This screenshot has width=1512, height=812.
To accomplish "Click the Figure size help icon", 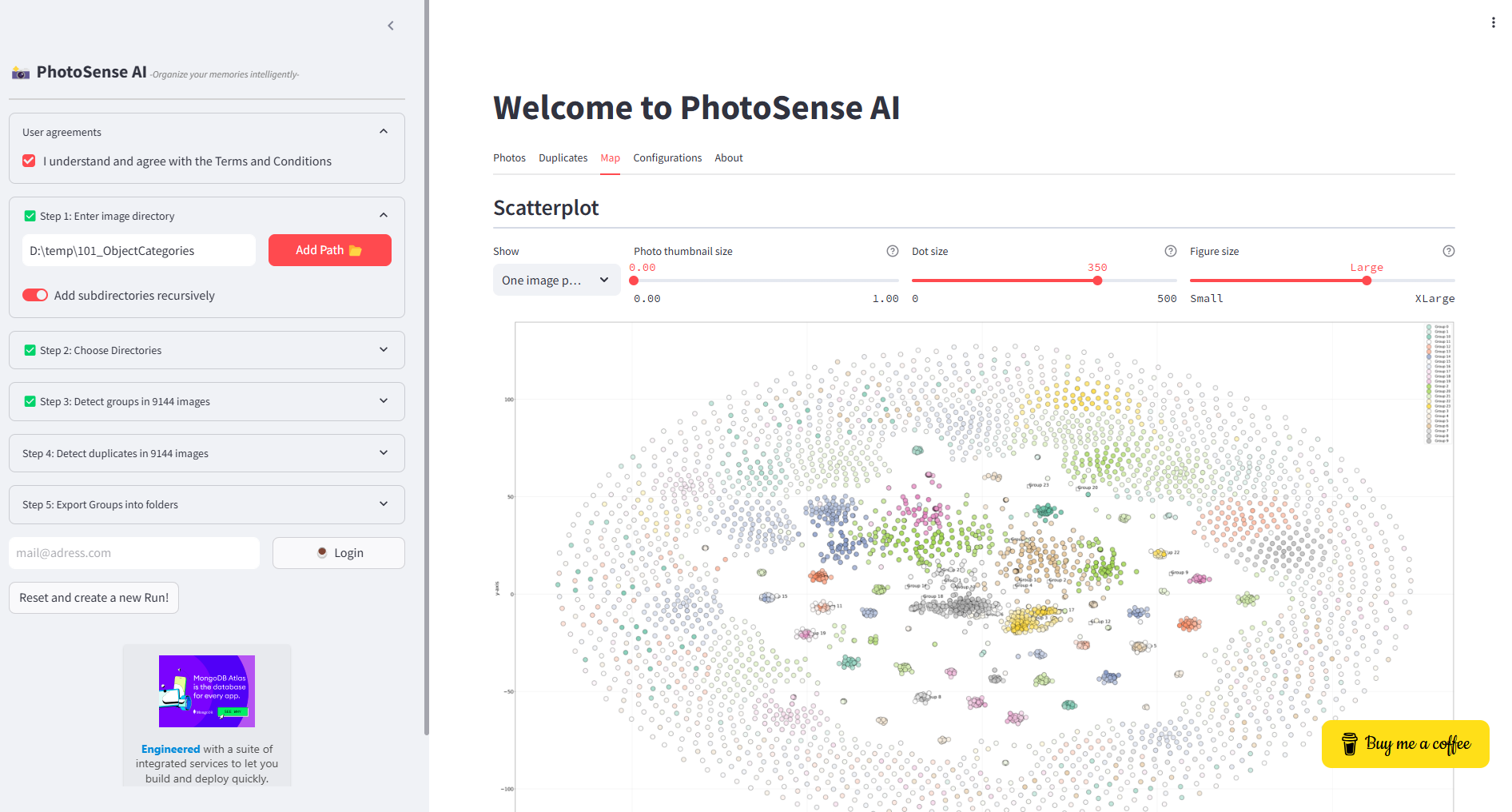I will (1449, 251).
